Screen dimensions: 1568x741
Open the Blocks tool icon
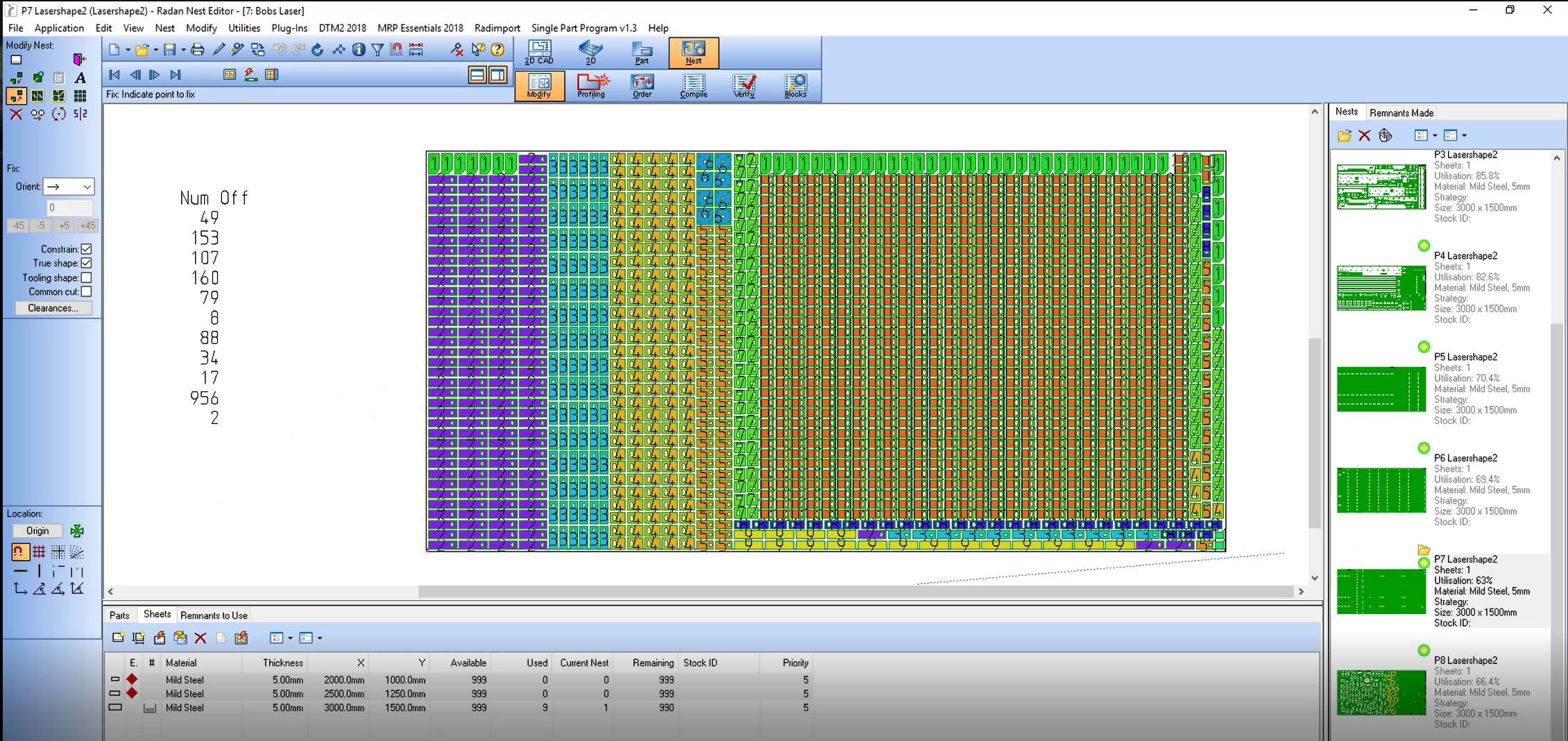click(x=795, y=85)
